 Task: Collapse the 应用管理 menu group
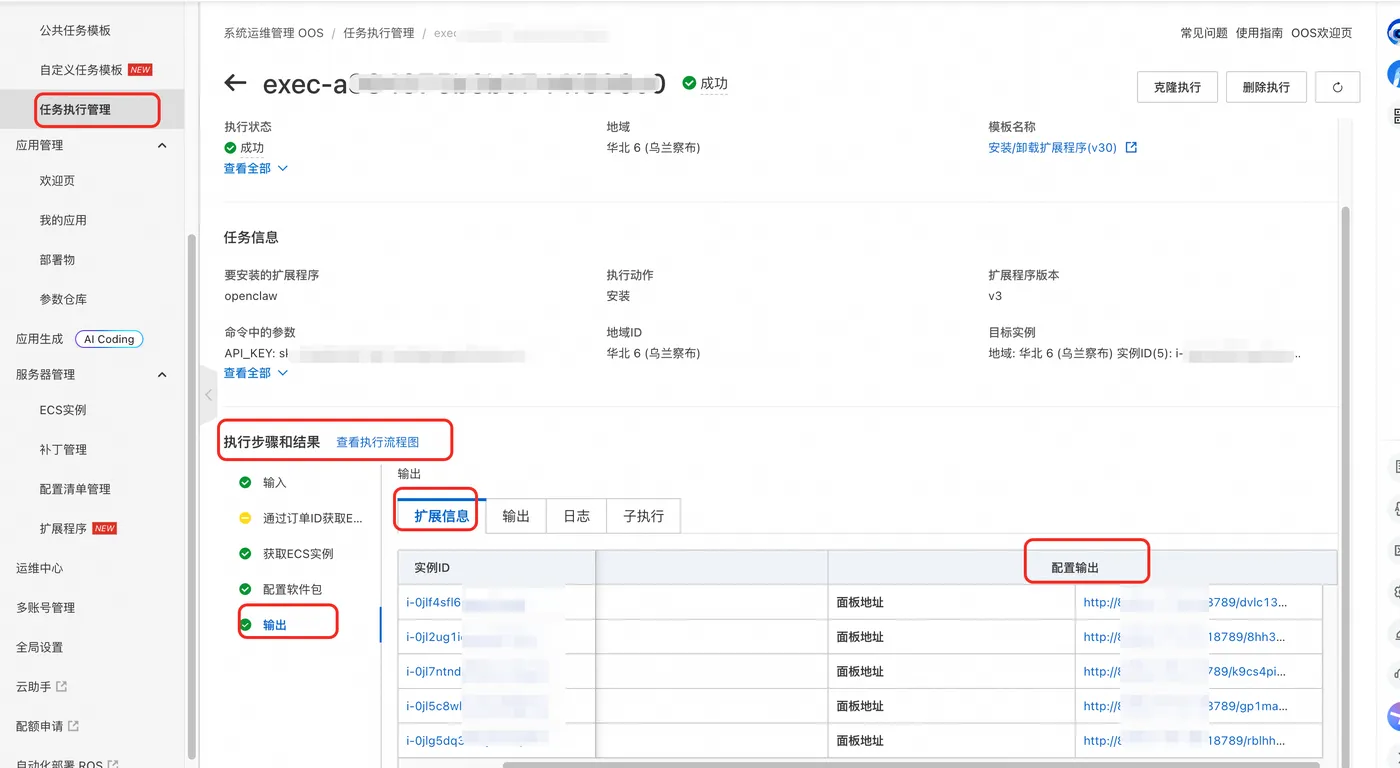click(163, 145)
